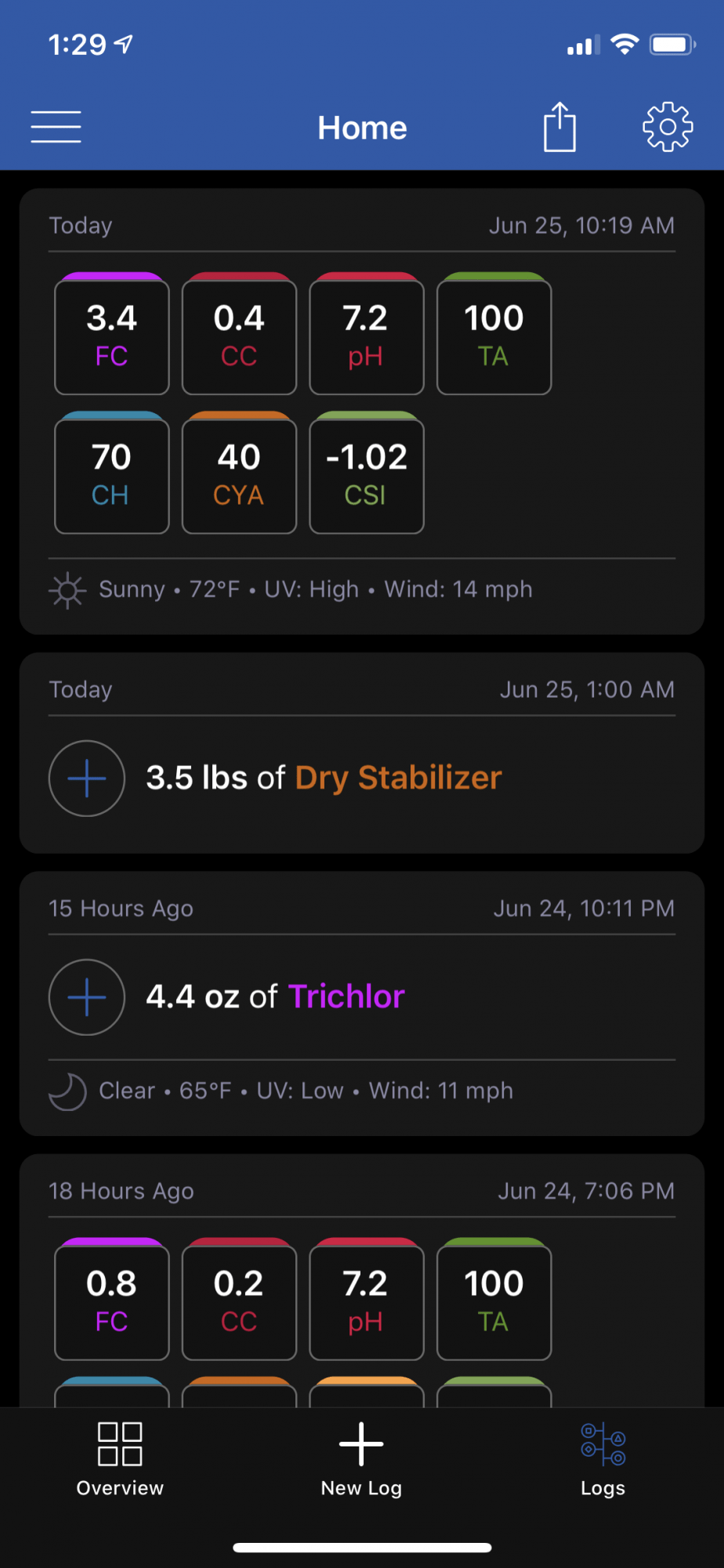The height and width of the screenshot is (1568, 724).
Task: Select the 3.4 FC reading tile
Action: (112, 334)
